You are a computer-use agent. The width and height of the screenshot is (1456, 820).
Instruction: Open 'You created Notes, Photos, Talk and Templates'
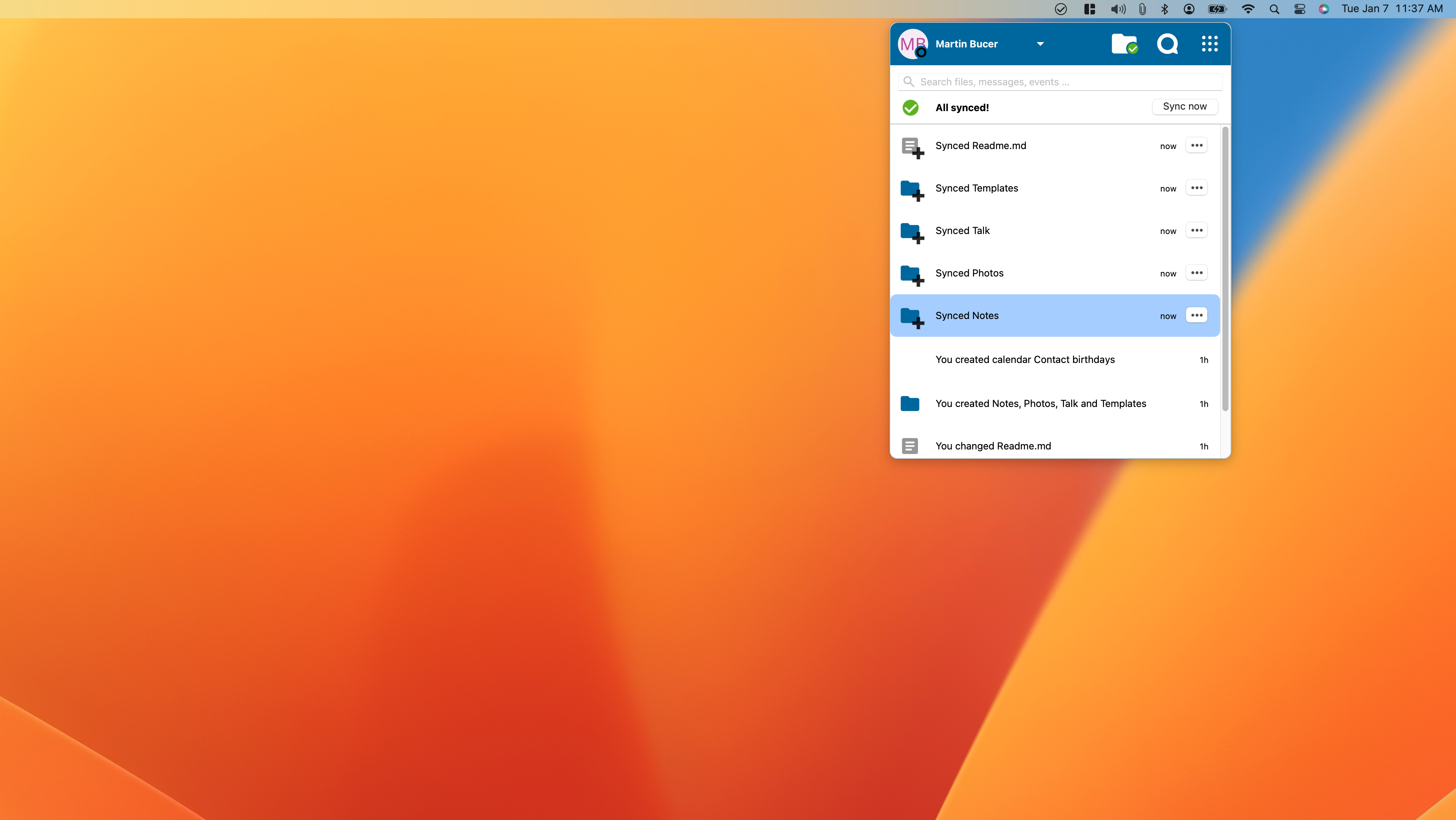1055,403
